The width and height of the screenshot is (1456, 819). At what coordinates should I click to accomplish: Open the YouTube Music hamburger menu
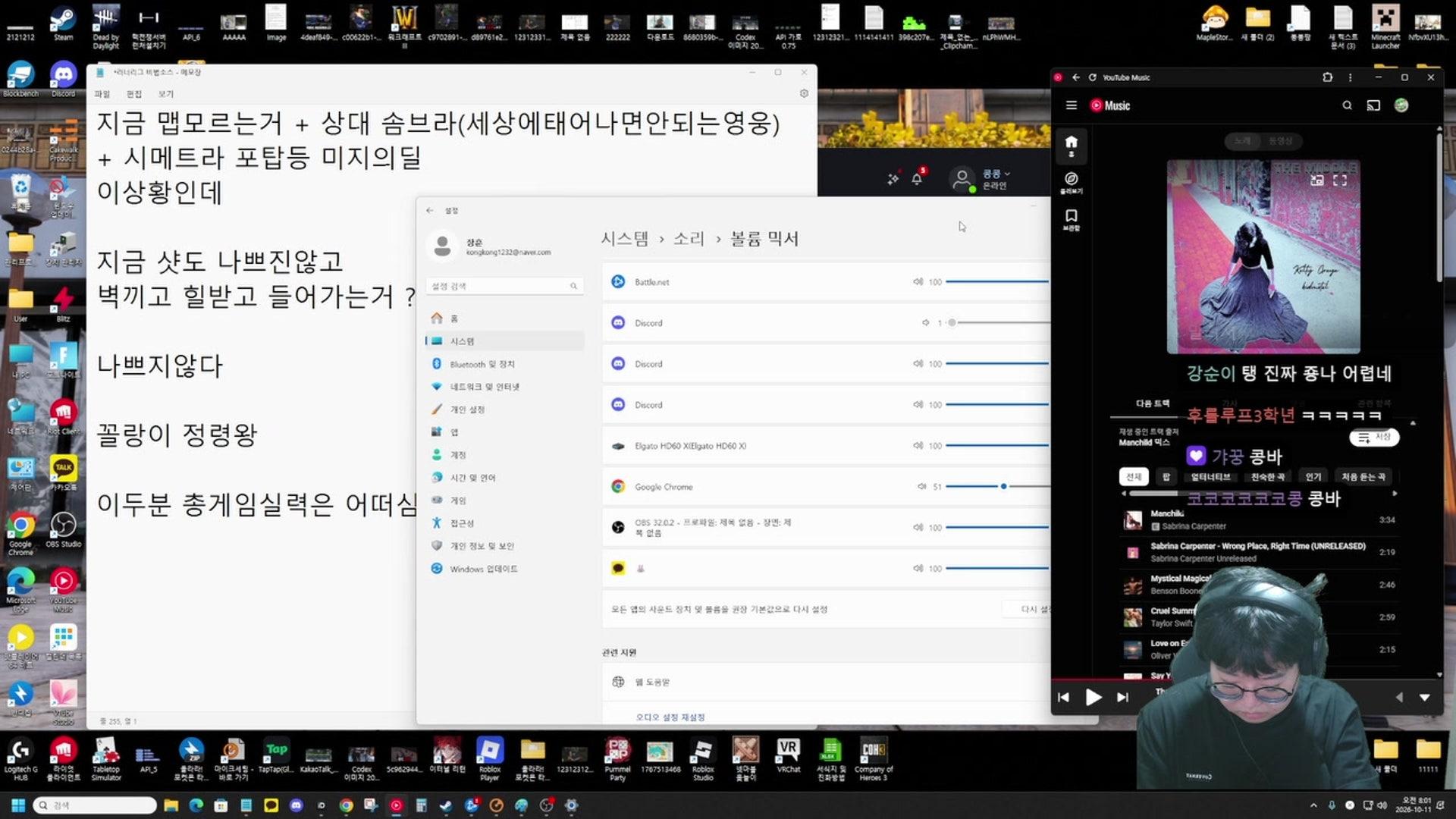coord(1071,105)
